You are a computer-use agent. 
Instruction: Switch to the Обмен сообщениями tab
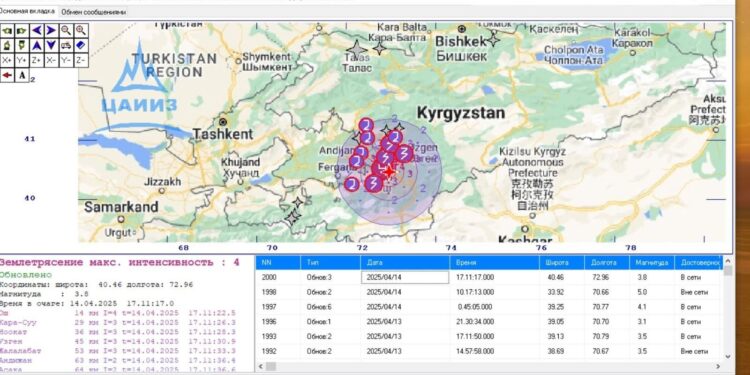tap(94, 12)
